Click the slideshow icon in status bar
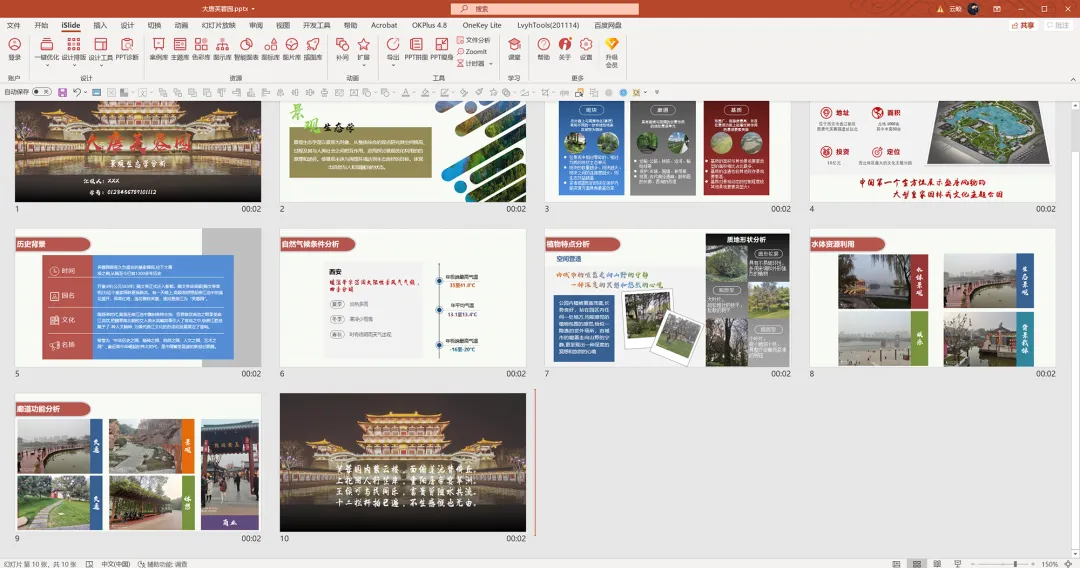This screenshot has height=568, width=1080. click(957, 563)
